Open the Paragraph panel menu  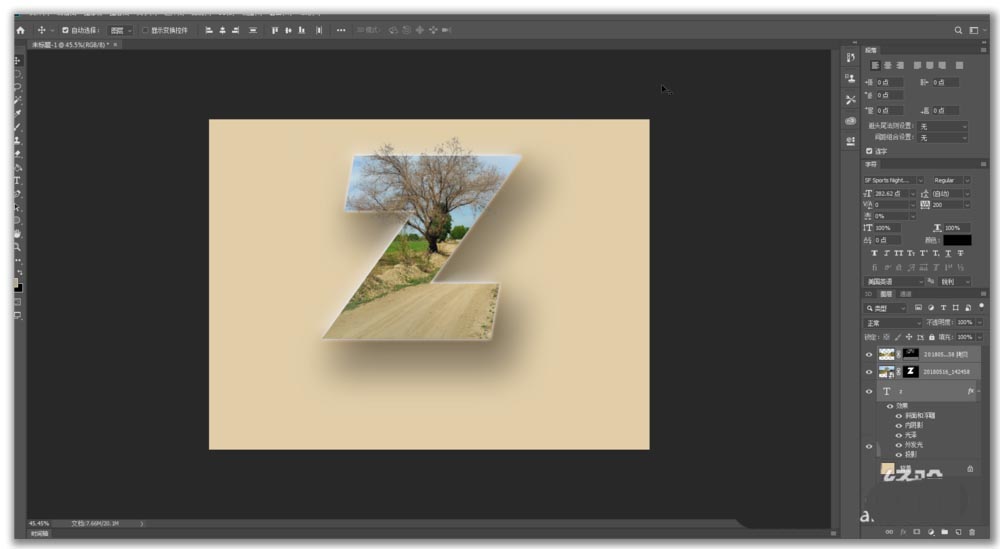[983, 50]
